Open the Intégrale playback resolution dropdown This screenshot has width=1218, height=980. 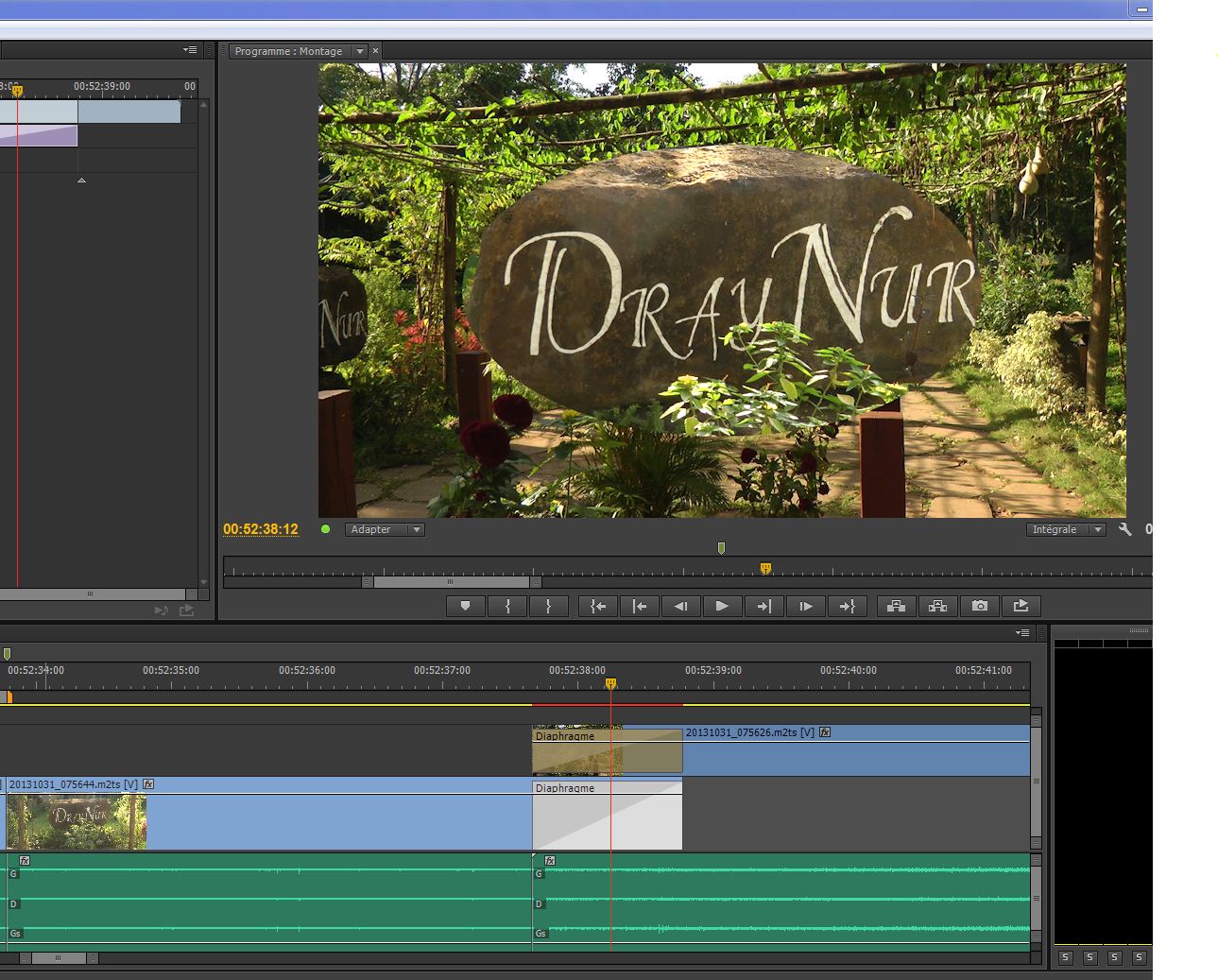(1097, 530)
